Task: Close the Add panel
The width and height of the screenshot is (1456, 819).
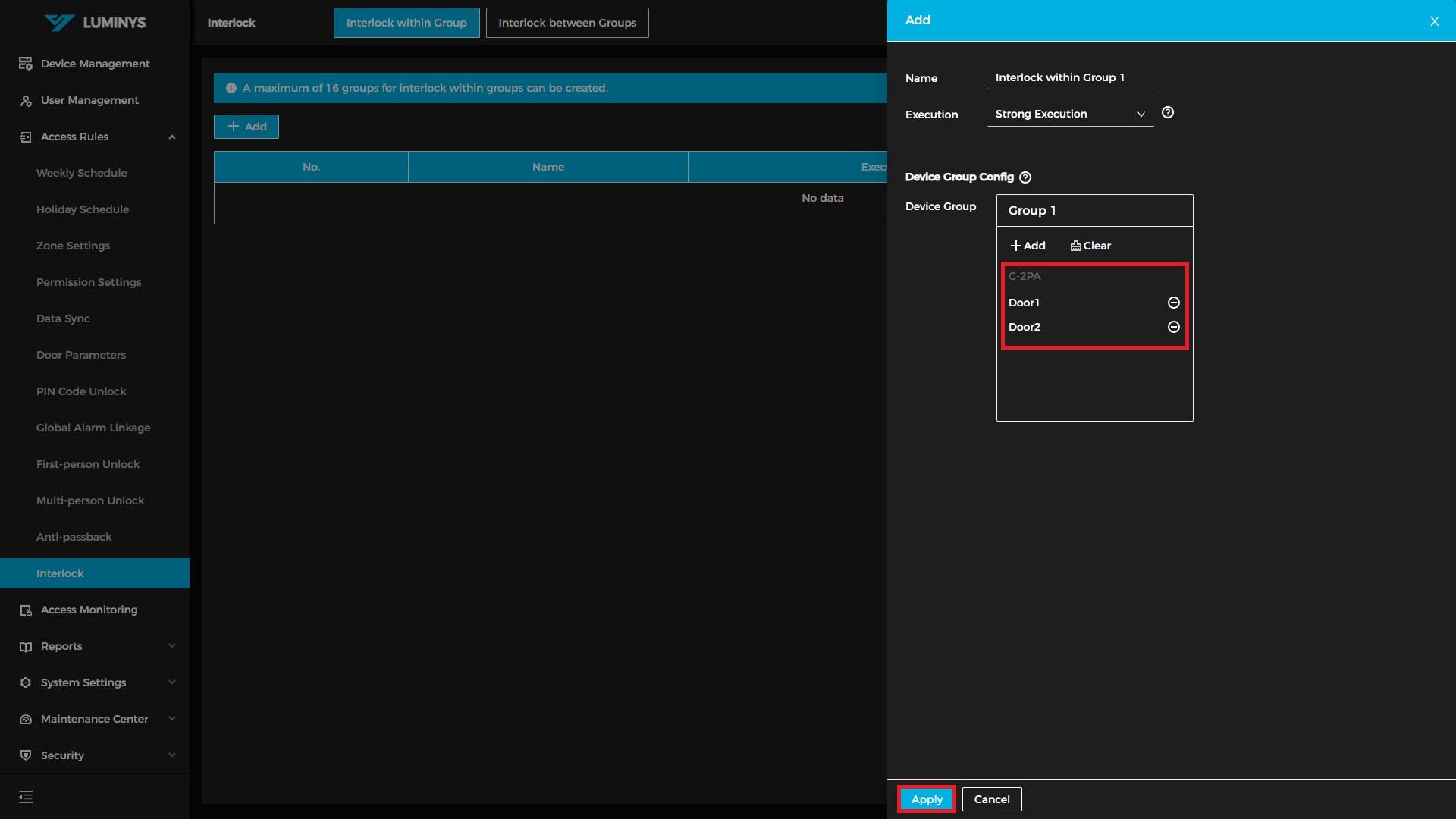Action: (1434, 21)
